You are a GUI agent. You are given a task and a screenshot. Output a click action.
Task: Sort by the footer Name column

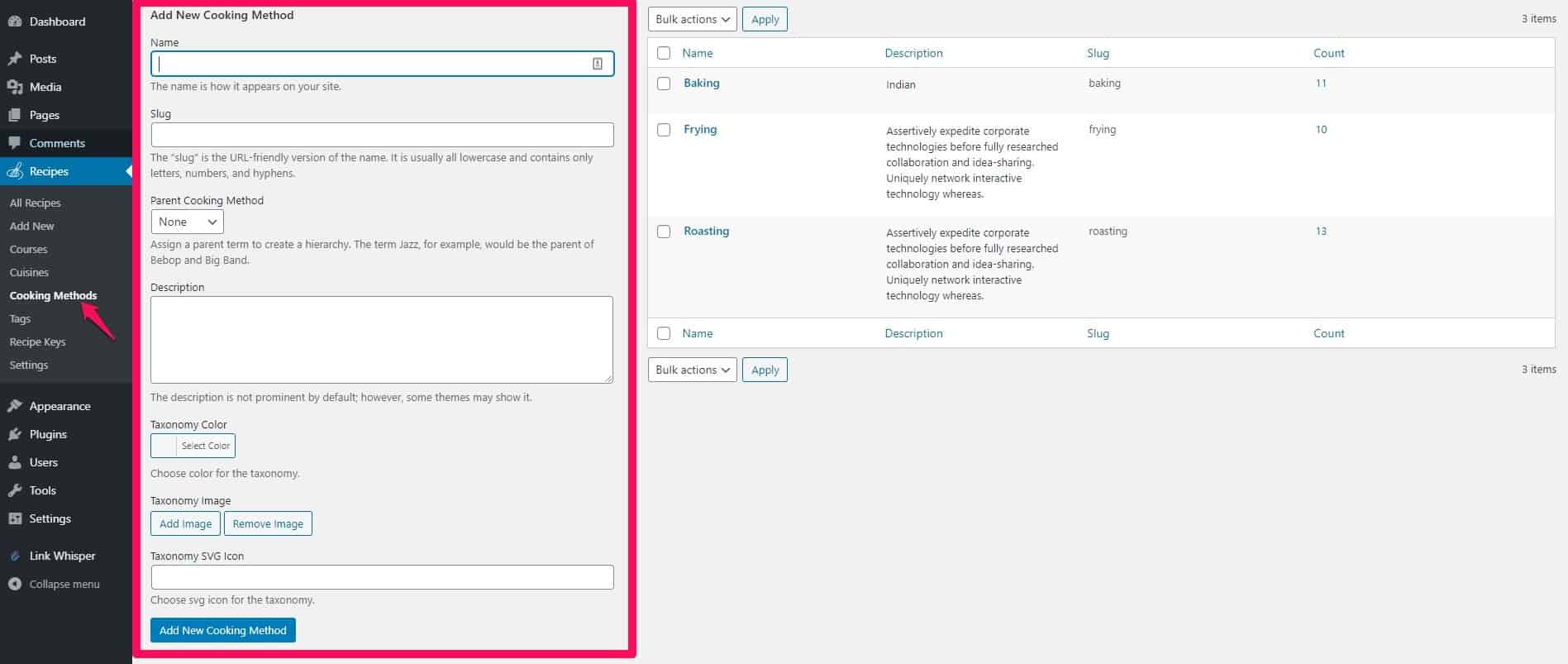pyautogui.click(x=698, y=333)
